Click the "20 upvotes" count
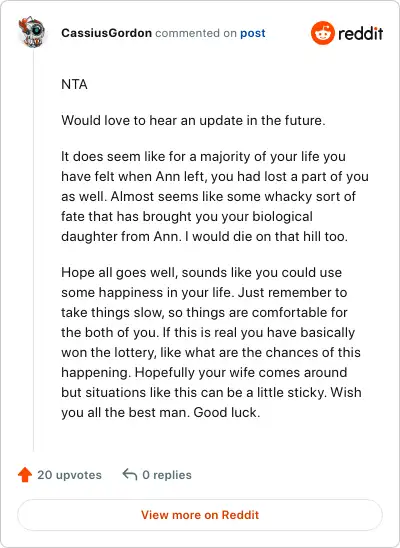Image resolution: width=400 pixels, height=548 pixels. pos(70,475)
